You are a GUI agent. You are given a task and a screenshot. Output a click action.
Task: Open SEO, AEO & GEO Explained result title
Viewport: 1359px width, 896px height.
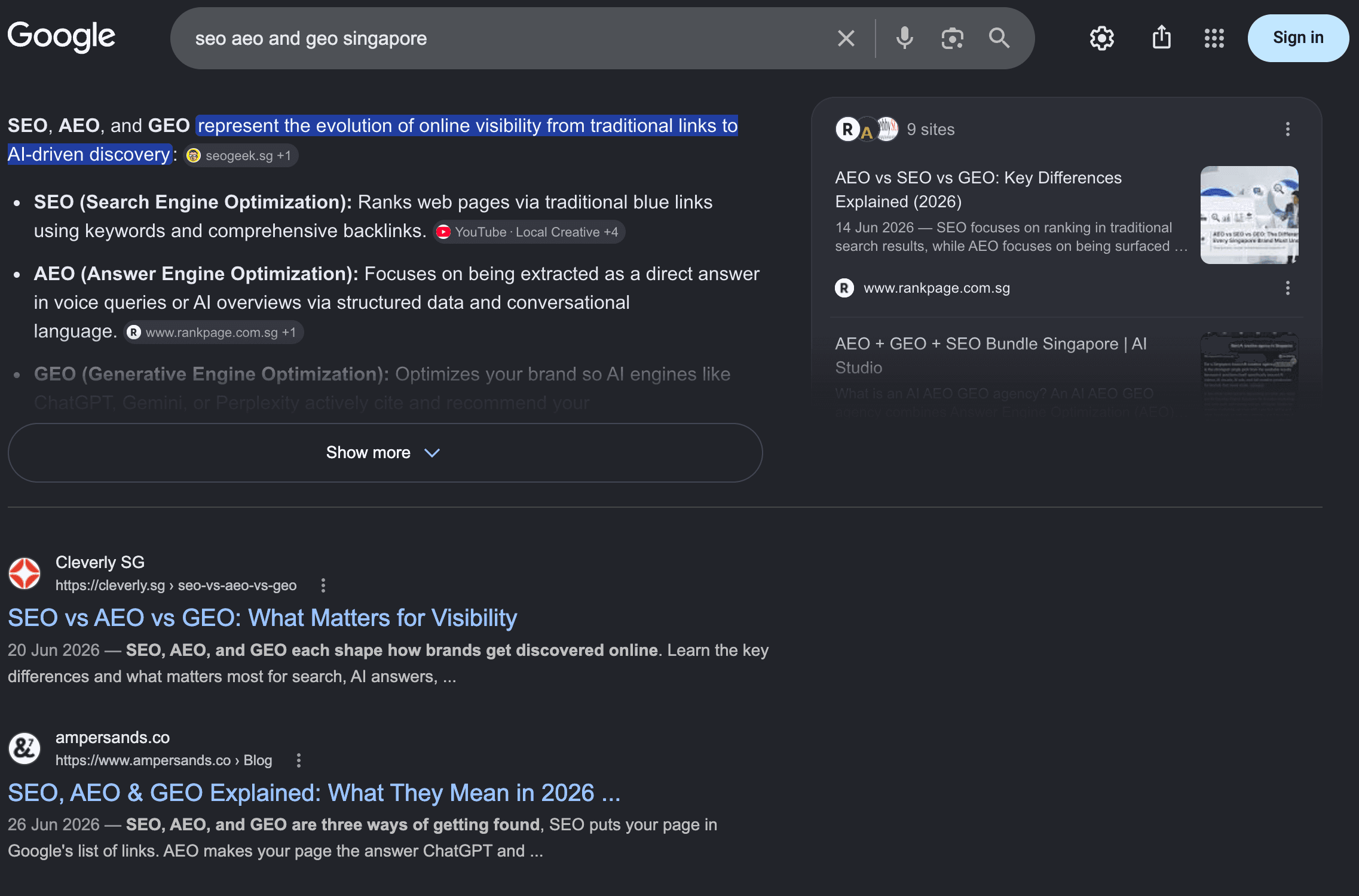click(x=314, y=793)
